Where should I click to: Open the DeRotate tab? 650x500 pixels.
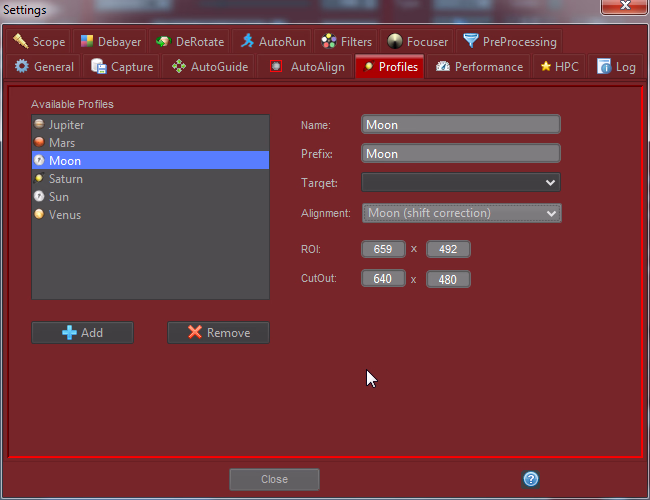pos(190,41)
